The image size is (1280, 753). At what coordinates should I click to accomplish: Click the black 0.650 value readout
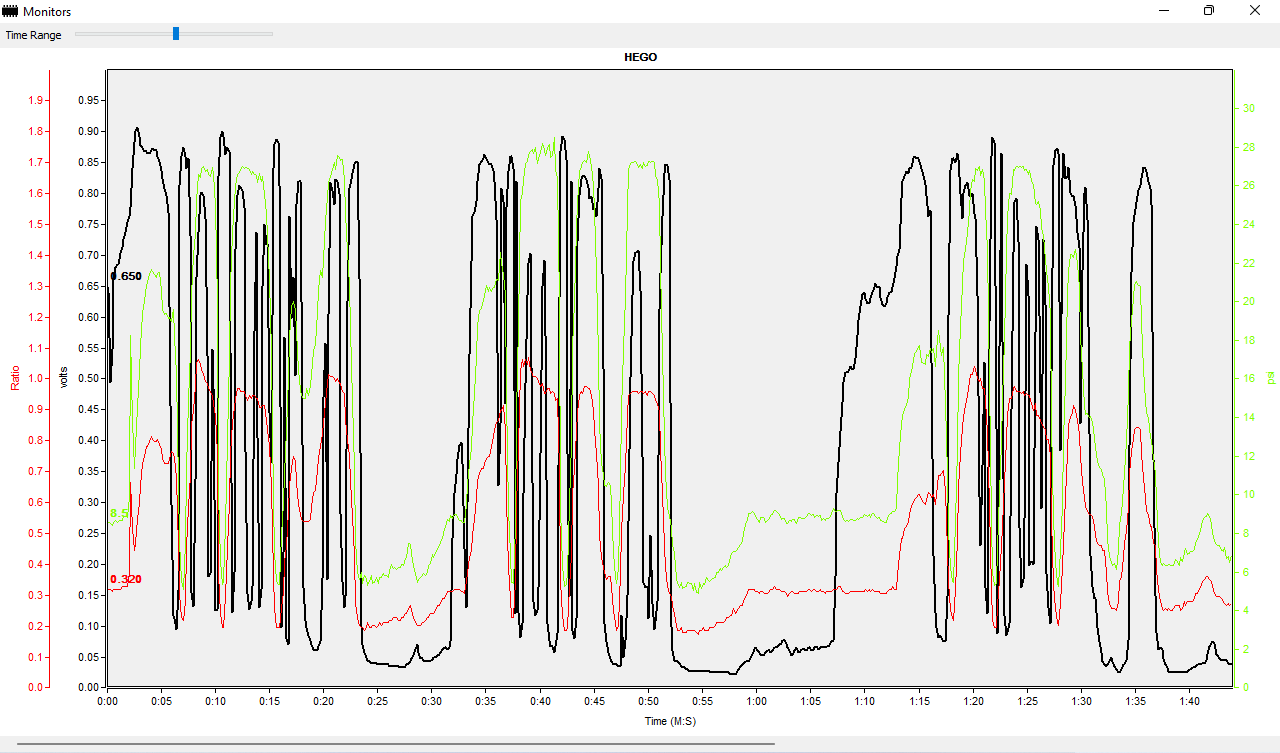[x=127, y=276]
